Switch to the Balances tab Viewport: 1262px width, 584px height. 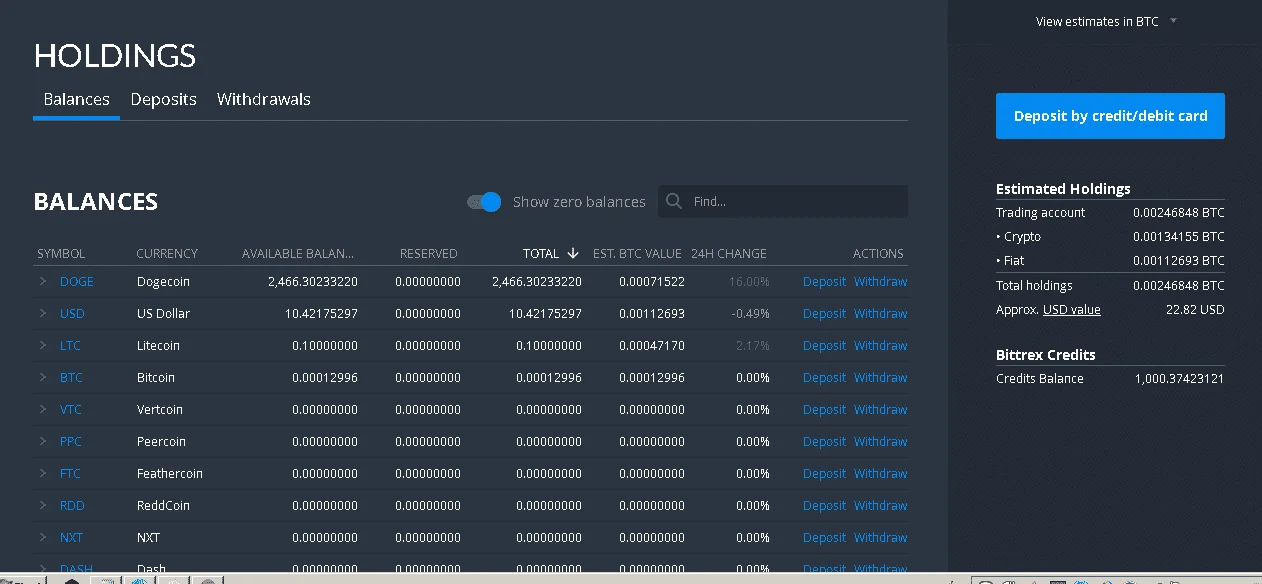76,99
